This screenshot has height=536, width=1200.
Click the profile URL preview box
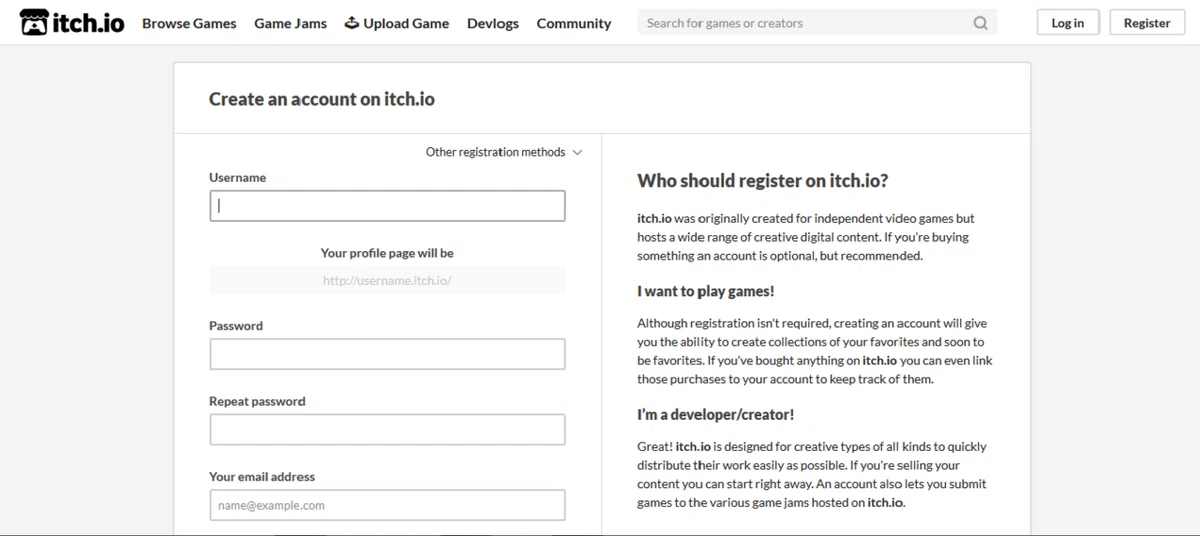tap(387, 280)
